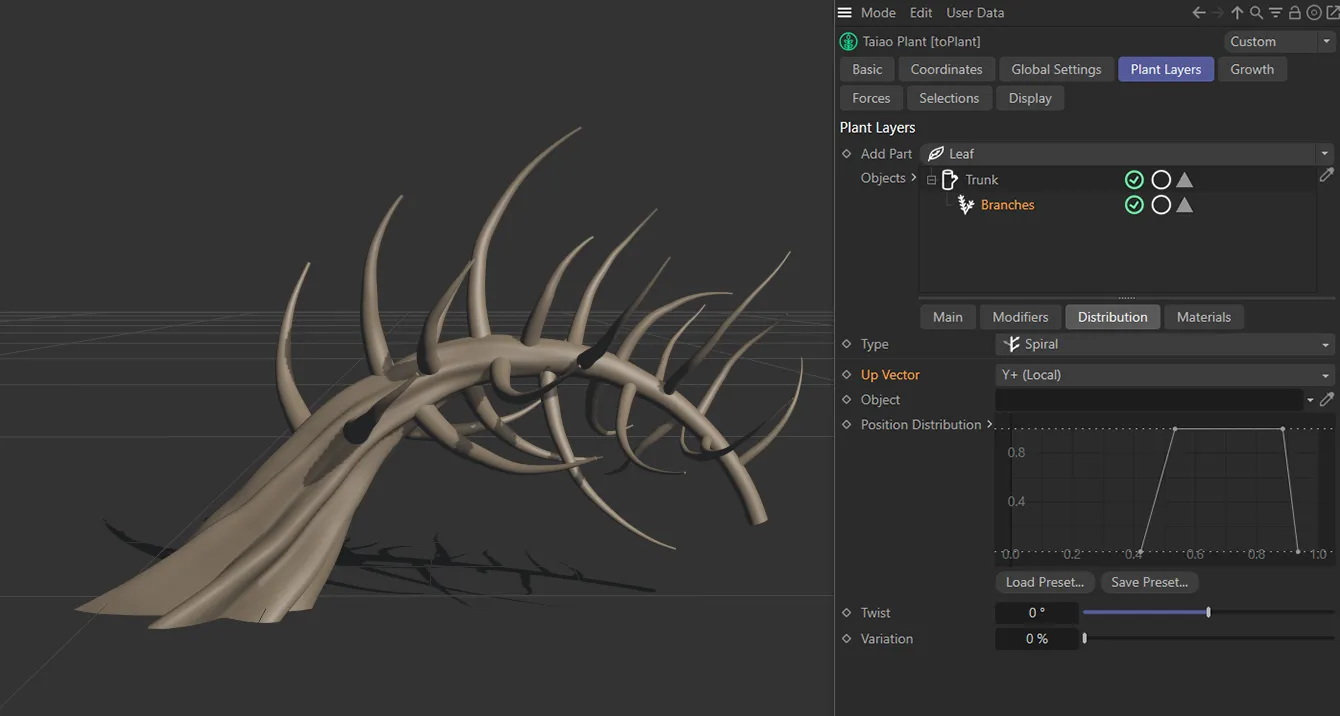Click the Leaf icon beside Add Part
Screen dimensions: 1340x716
(x=937, y=153)
